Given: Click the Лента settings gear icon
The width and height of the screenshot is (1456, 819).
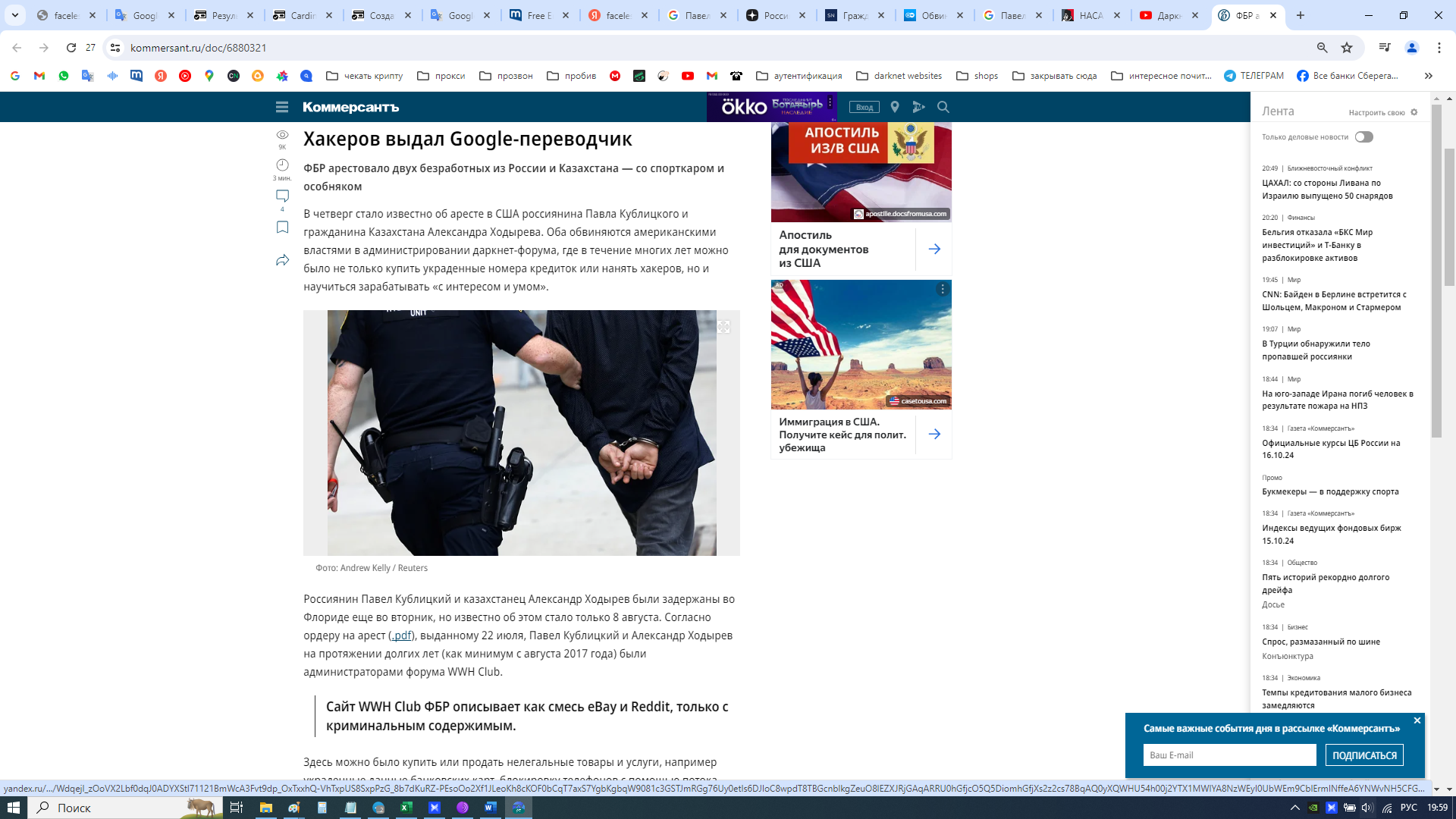Looking at the screenshot, I should click(x=1414, y=112).
